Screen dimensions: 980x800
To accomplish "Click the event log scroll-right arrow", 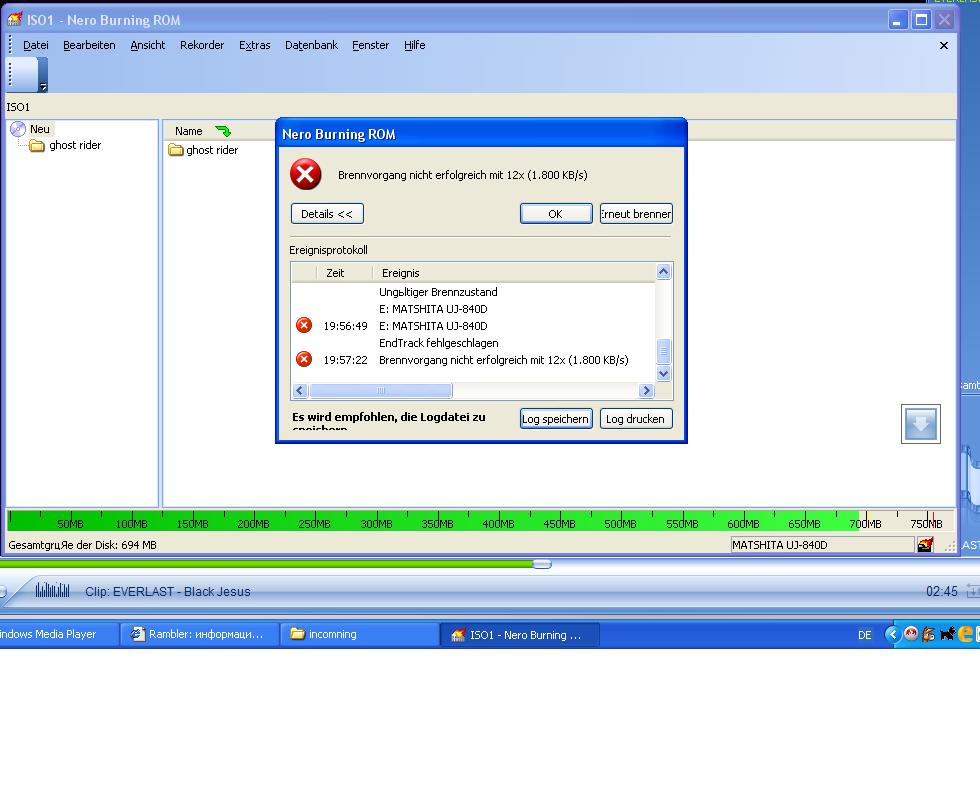I will 646,391.
